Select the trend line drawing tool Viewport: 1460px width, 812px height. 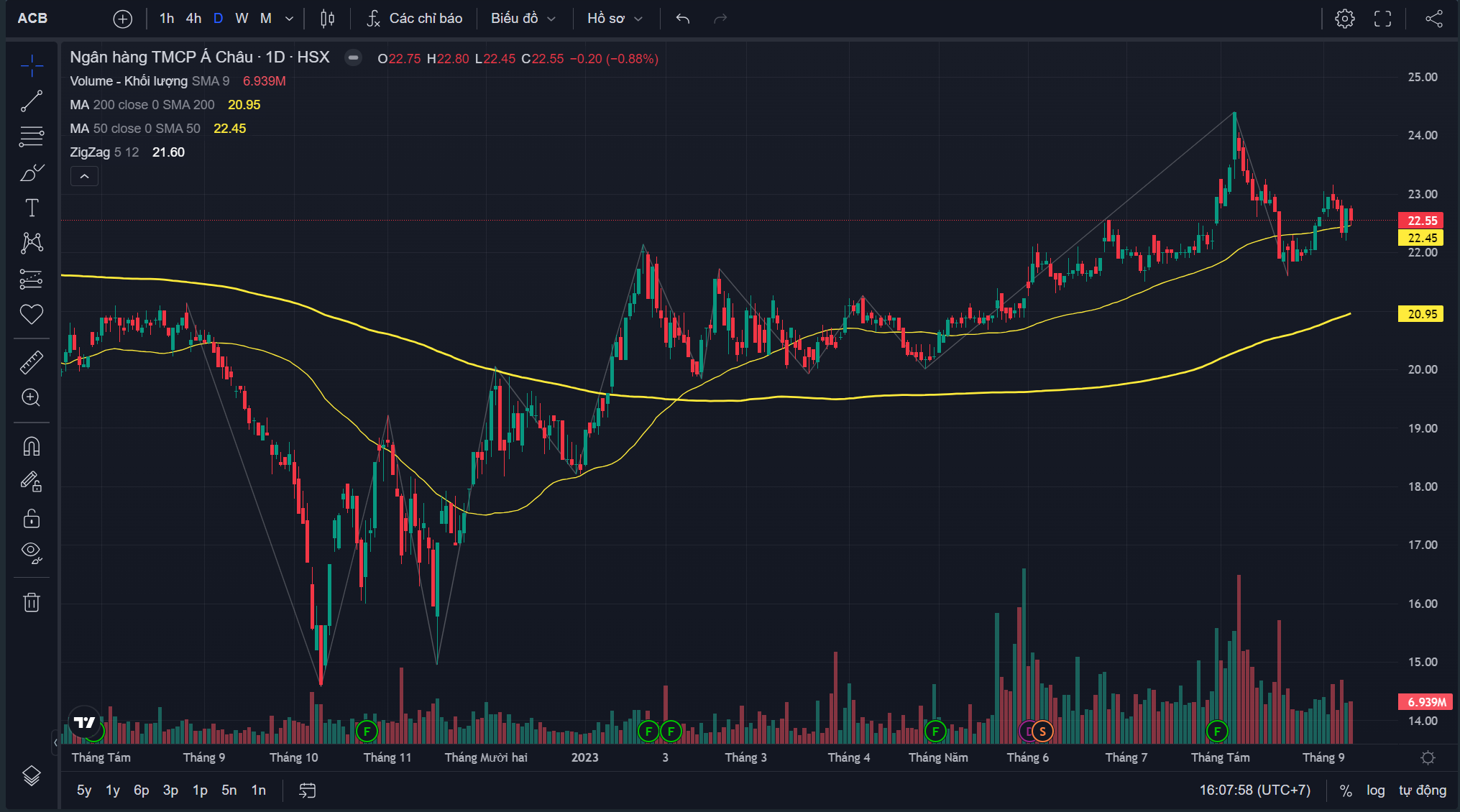coord(32,101)
